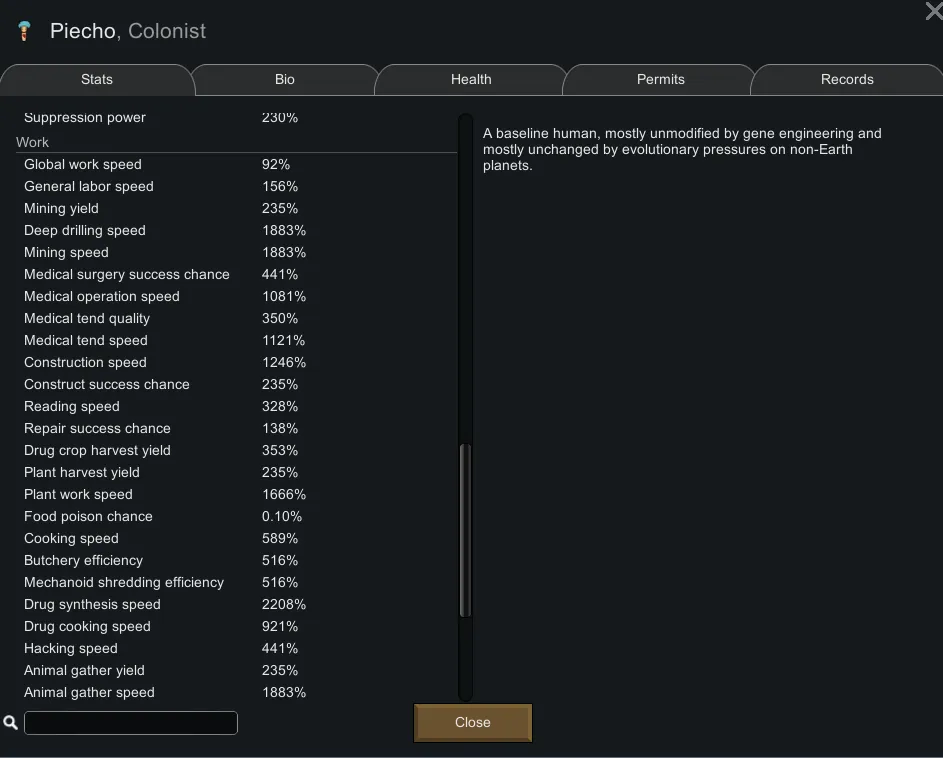Screen dimensions: 943x758
Task: Close the info window with the X
Action: [933, 11]
